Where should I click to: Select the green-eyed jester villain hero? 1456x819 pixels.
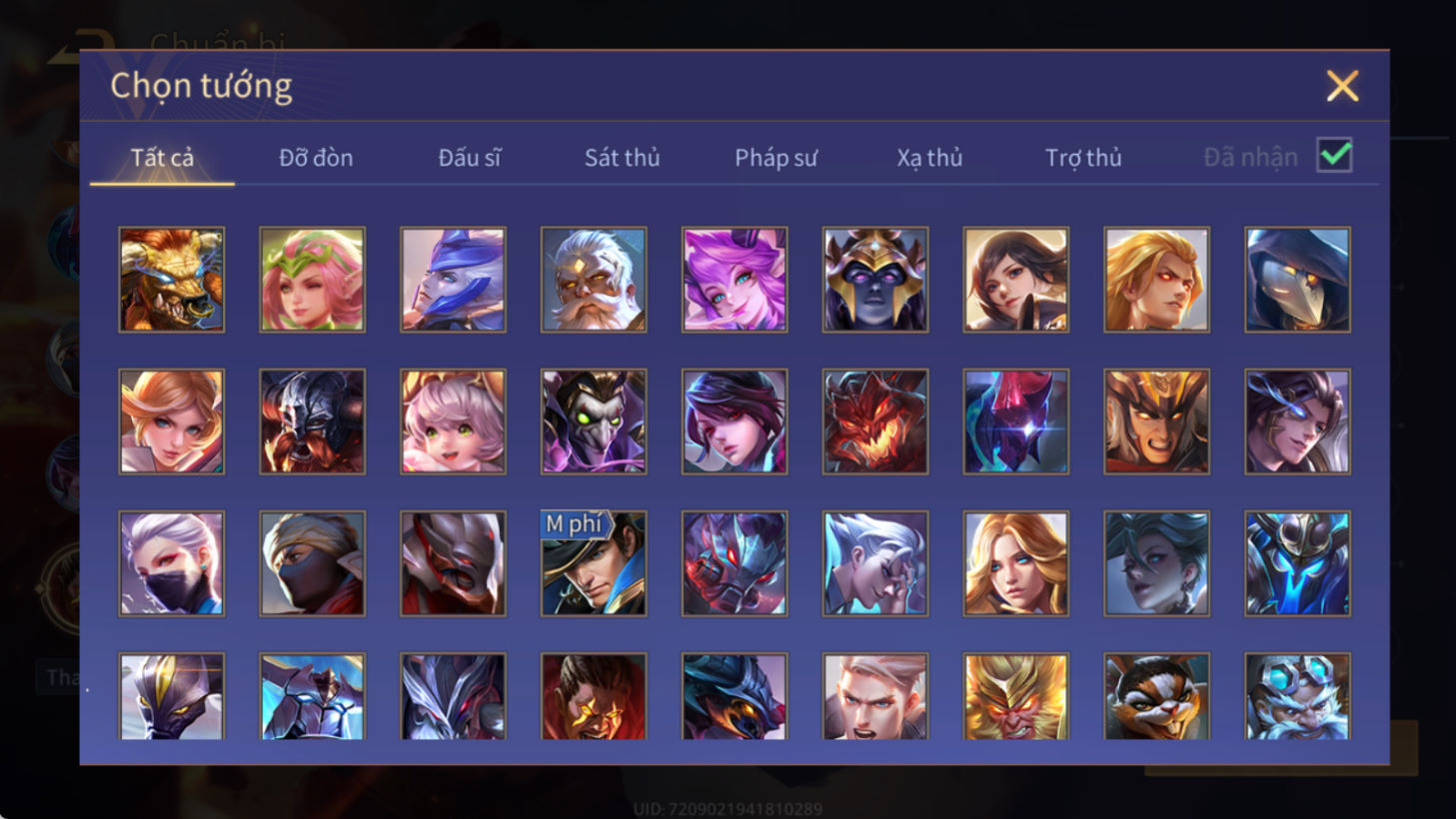594,421
